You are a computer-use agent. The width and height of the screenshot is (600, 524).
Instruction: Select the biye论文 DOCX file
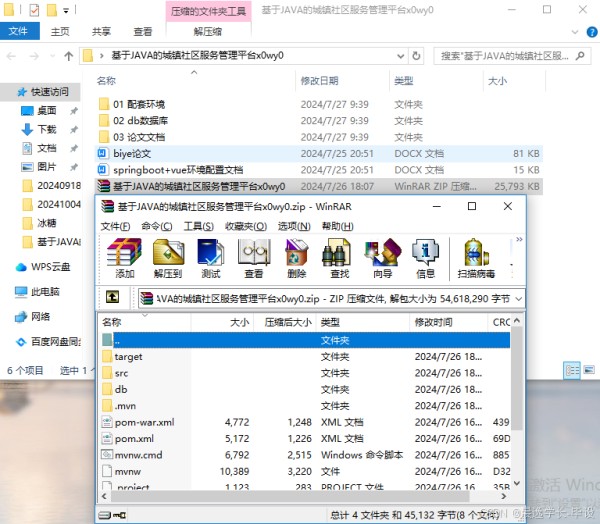click(318, 153)
